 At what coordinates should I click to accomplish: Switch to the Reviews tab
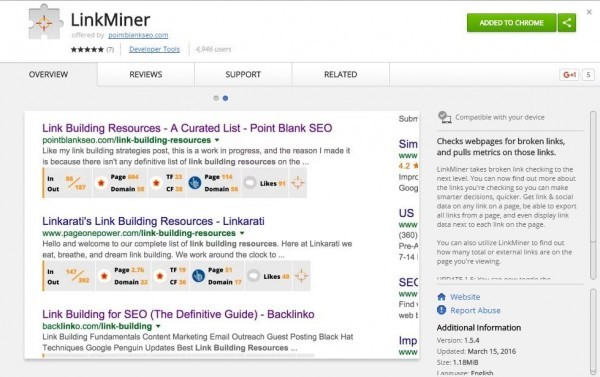(146, 75)
